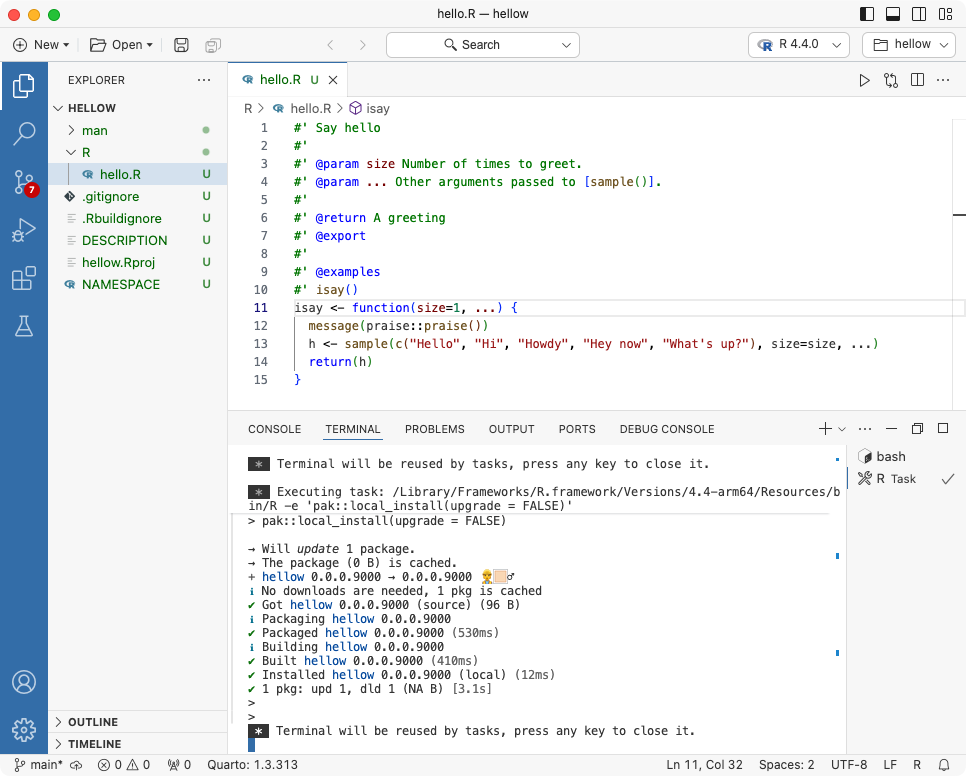Open the Search view in activity bar

pyautogui.click(x=23, y=133)
